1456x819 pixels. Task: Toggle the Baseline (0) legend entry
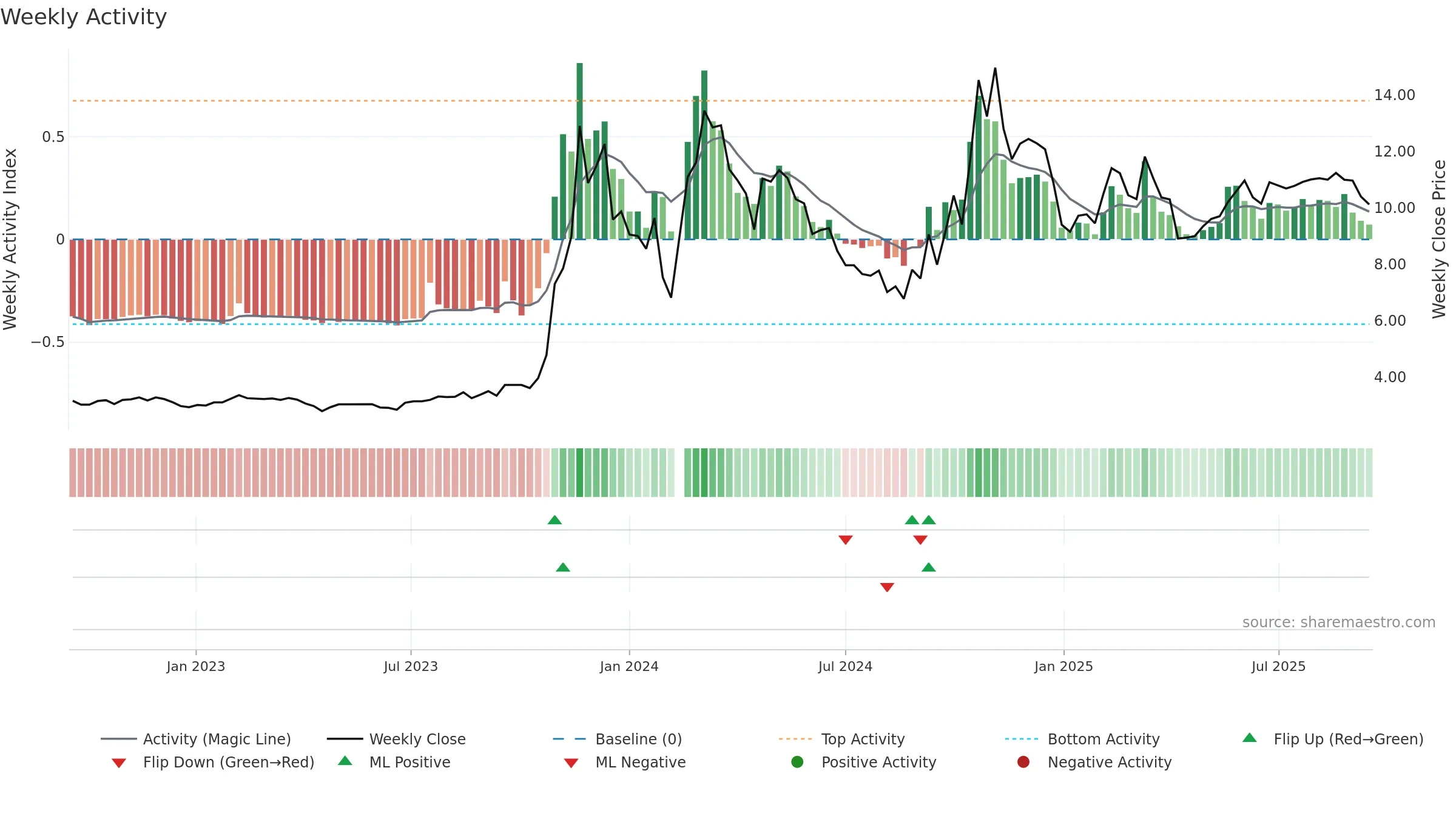618,739
